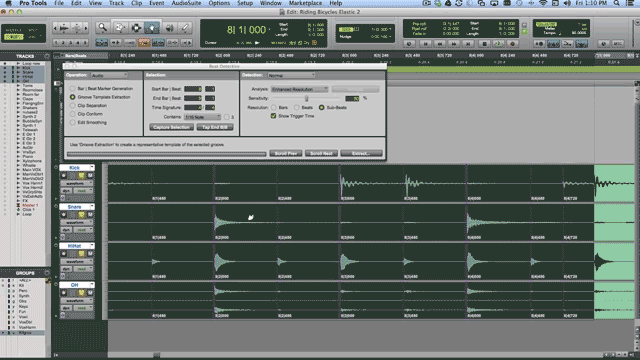The width and height of the screenshot is (640, 360).
Task: Open the Event menu
Action: coord(157,3)
